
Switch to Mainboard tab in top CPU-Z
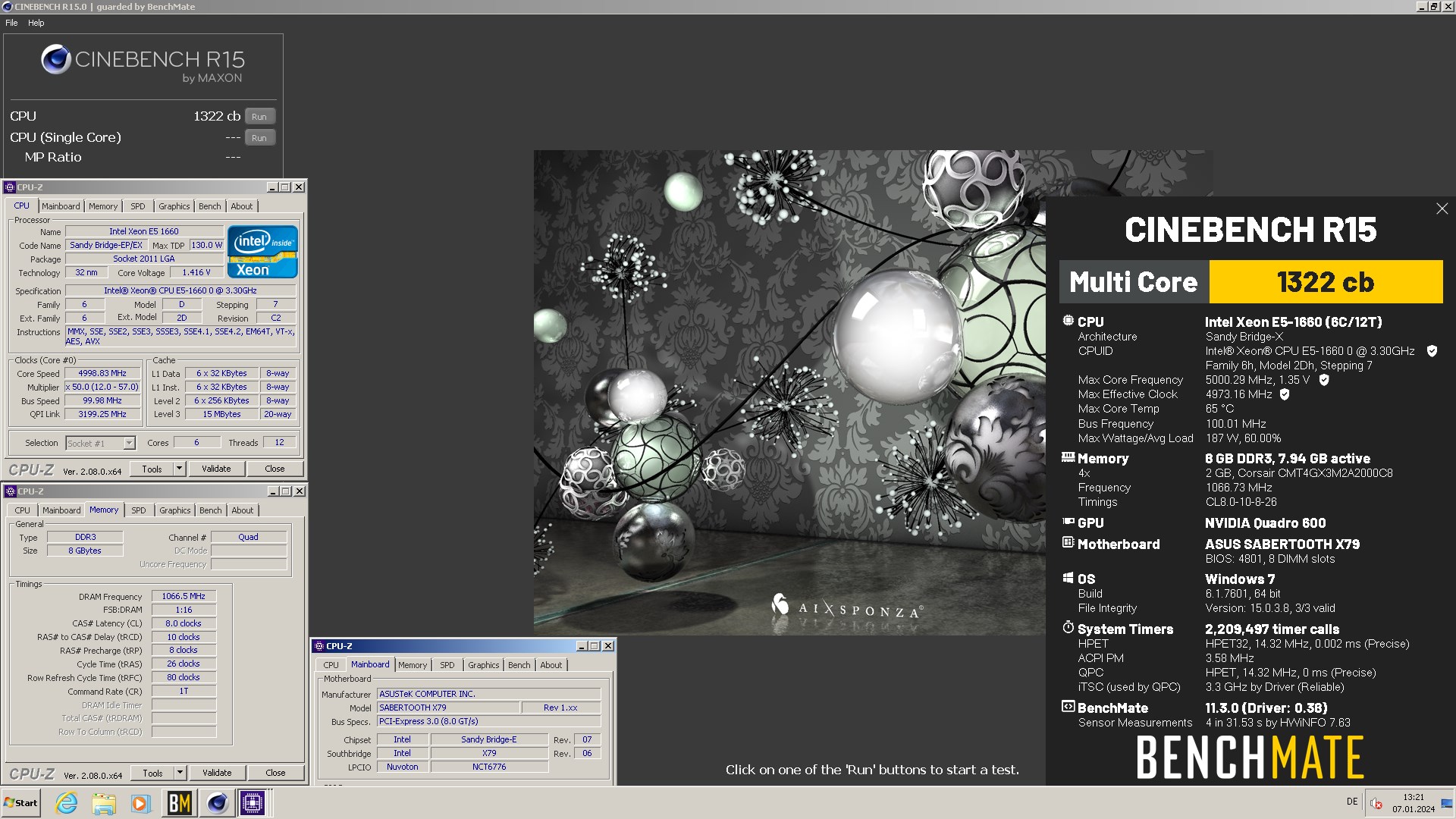(61, 206)
